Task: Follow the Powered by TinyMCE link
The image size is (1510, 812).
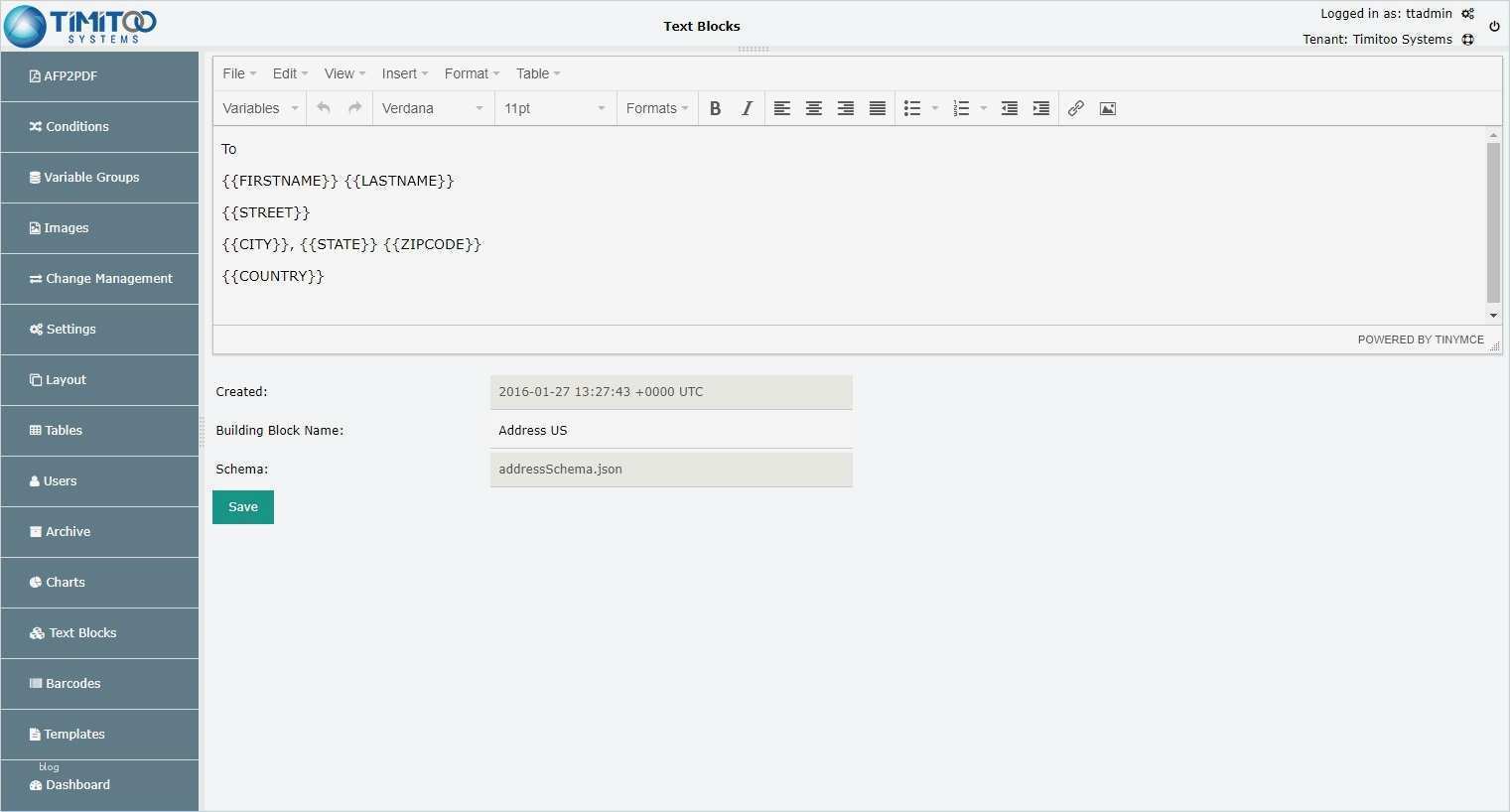Action: coord(1421,339)
